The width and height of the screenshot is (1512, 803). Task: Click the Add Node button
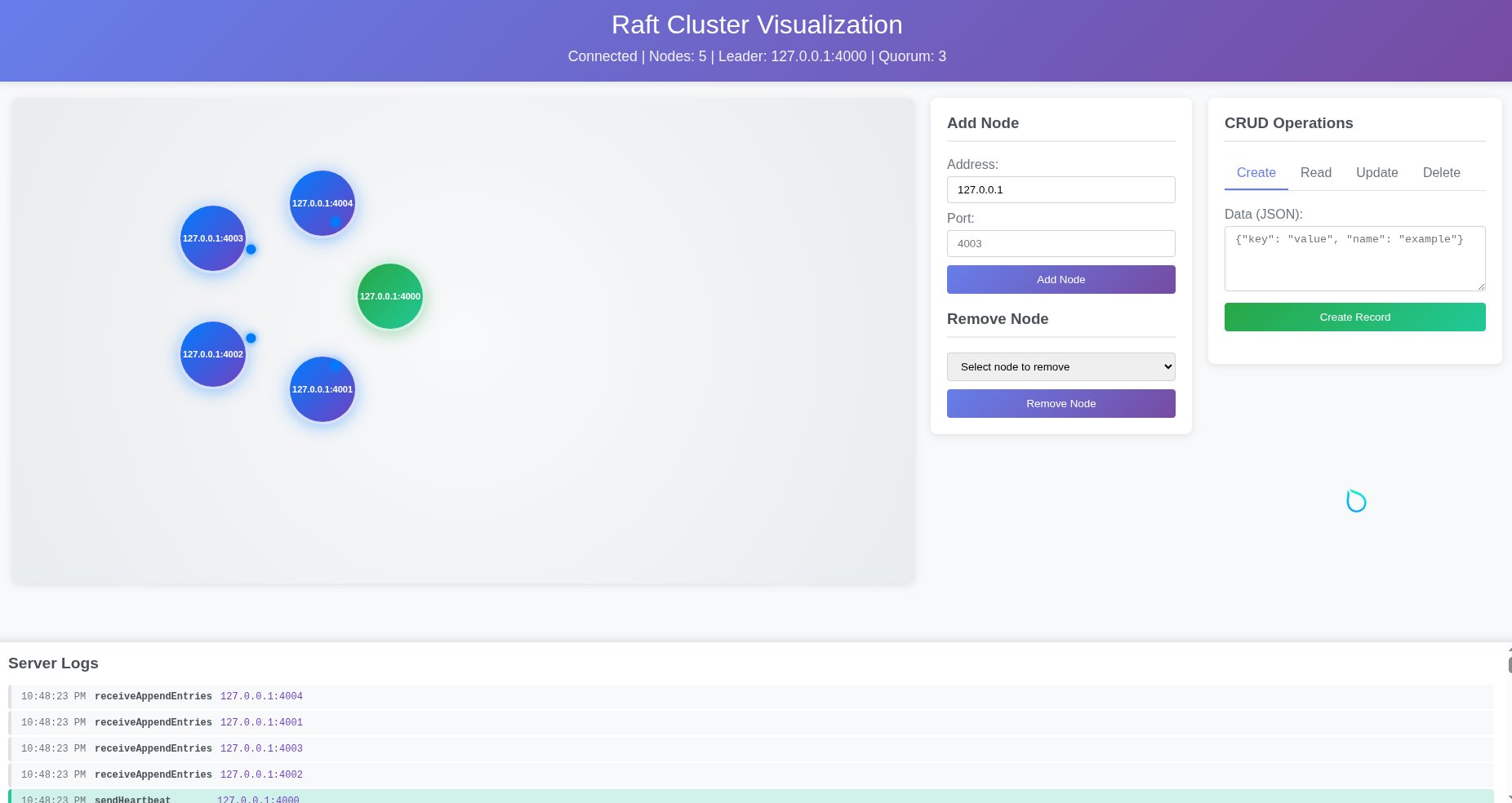click(x=1061, y=279)
